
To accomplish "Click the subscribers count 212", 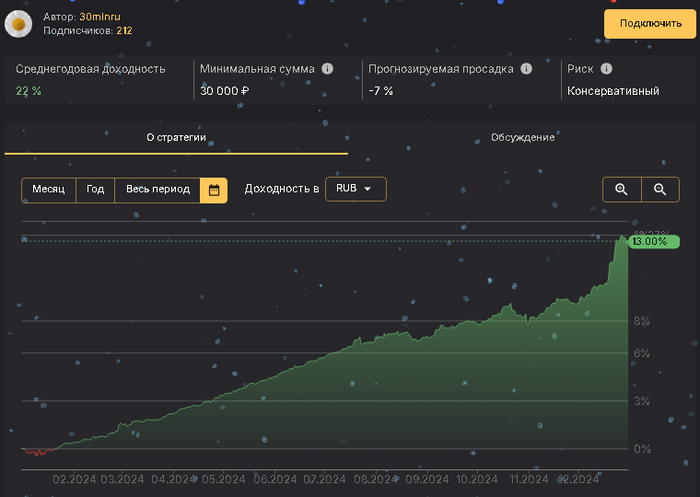I will pos(124,31).
